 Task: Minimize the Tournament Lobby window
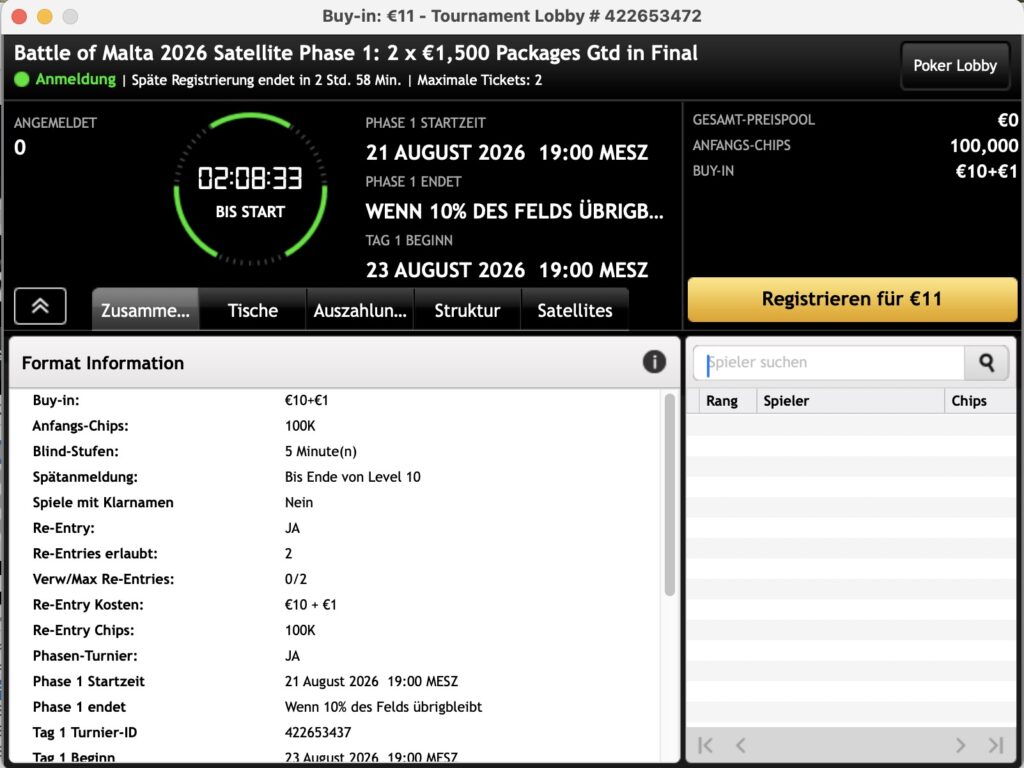pyautogui.click(x=44, y=16)
